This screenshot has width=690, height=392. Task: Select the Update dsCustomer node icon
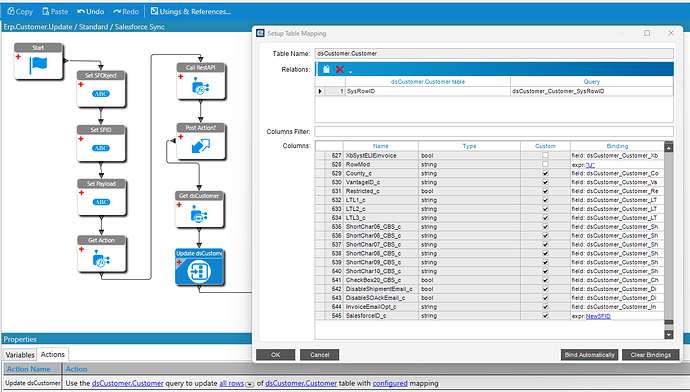(199, 271)
